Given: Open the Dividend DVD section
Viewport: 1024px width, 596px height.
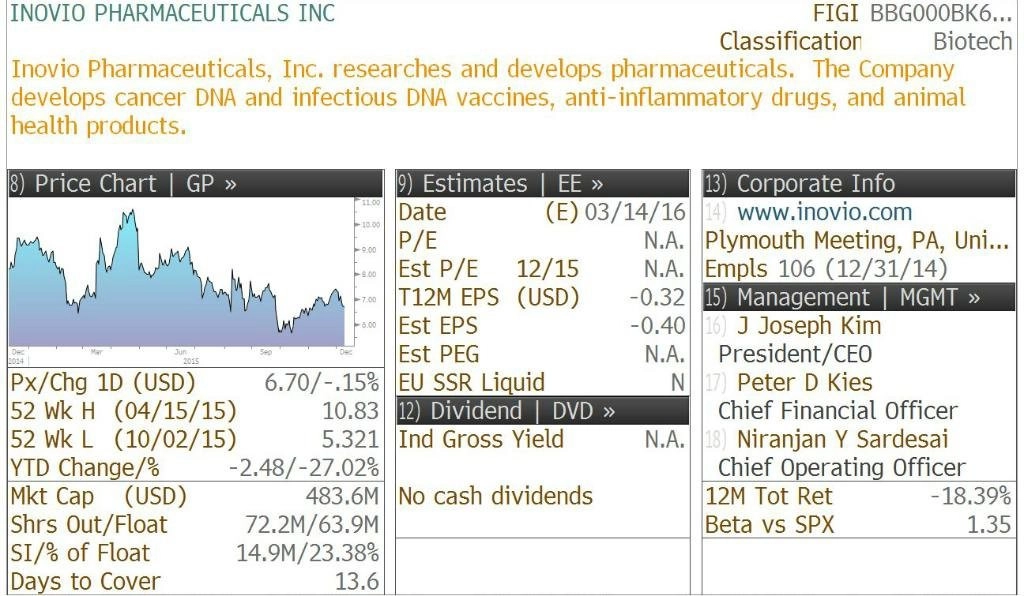Looking at the screenshot, I should pos(542,411).
